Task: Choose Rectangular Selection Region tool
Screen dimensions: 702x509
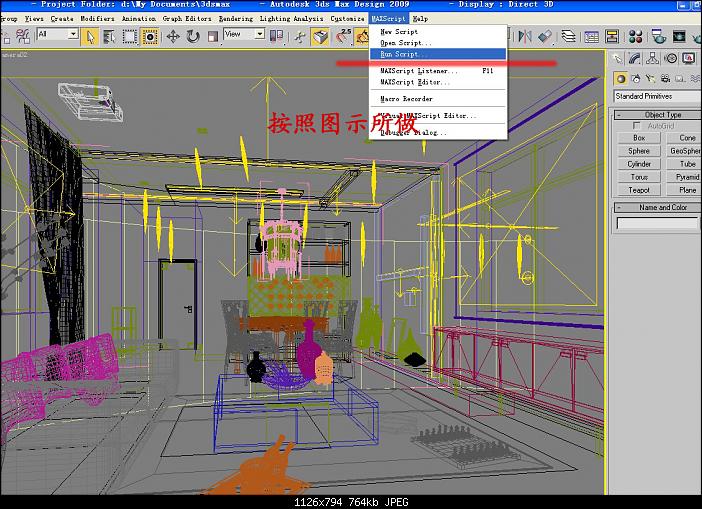Action: pyautogui.click(x=130, y=36)
